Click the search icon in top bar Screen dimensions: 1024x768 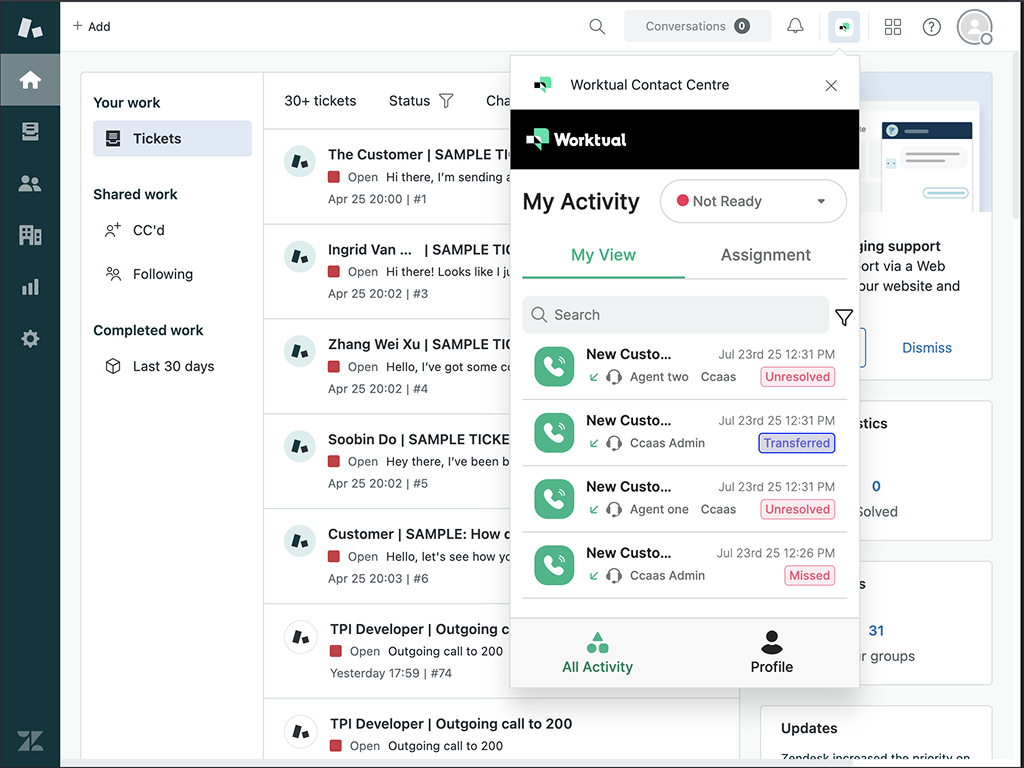[597, 27]
